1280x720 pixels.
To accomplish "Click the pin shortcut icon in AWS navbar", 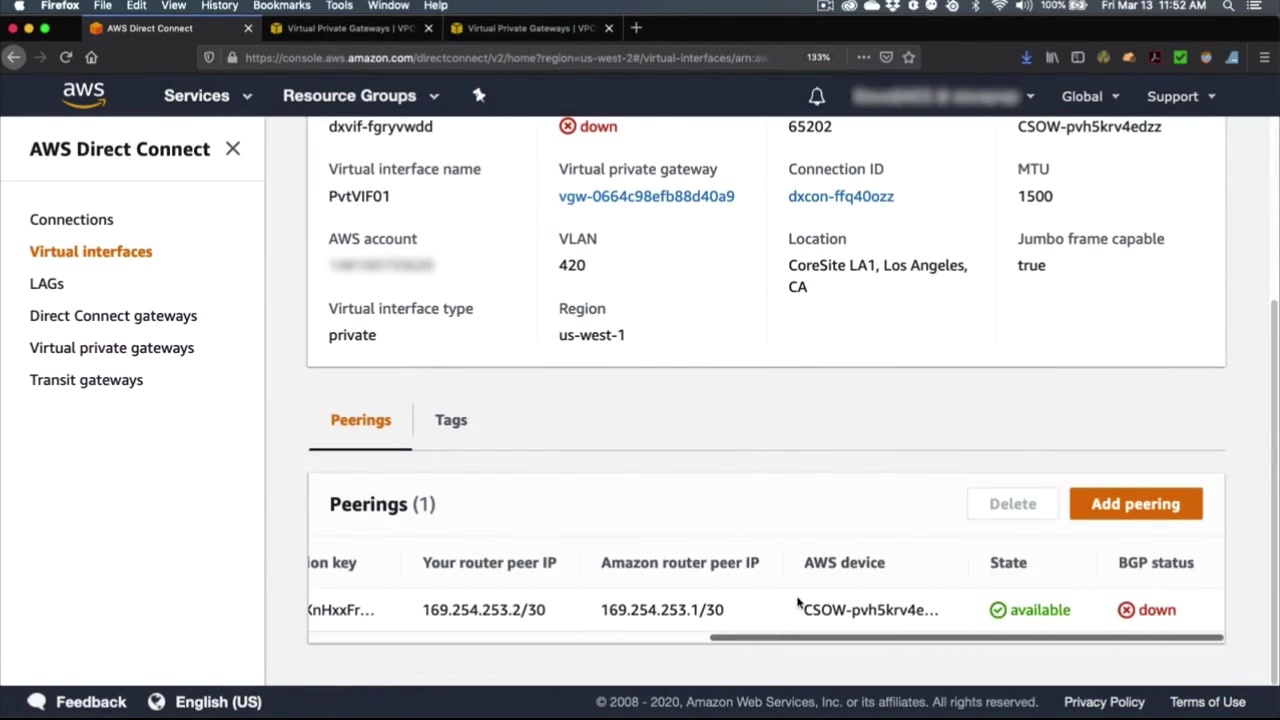I will point(479,95).
